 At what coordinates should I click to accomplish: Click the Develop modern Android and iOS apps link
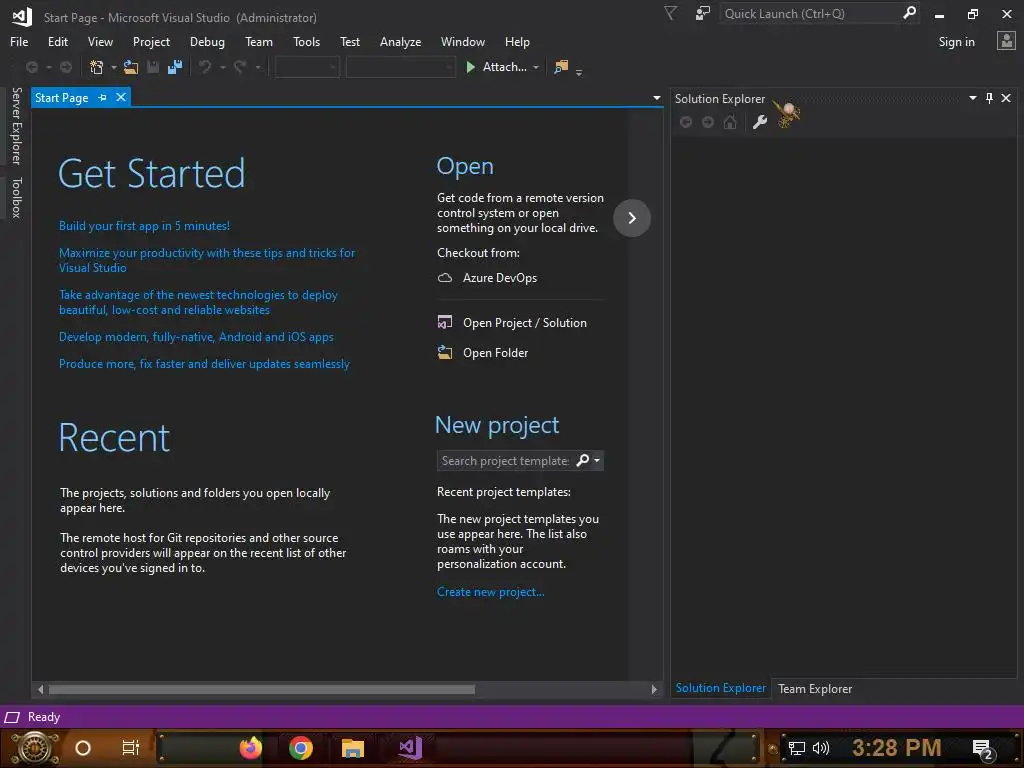196,337
